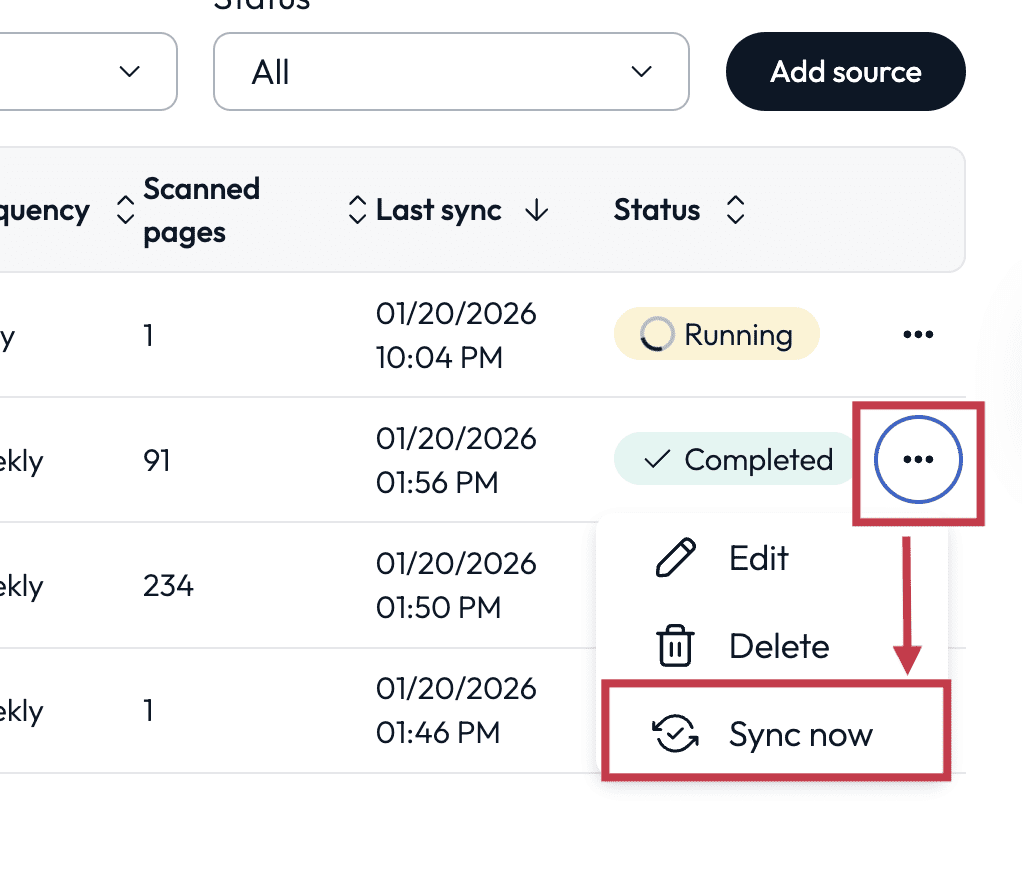The height and width of the screenshot is (874, 1022).
Task: Choose Edit from the context menu
Action: 772,559
